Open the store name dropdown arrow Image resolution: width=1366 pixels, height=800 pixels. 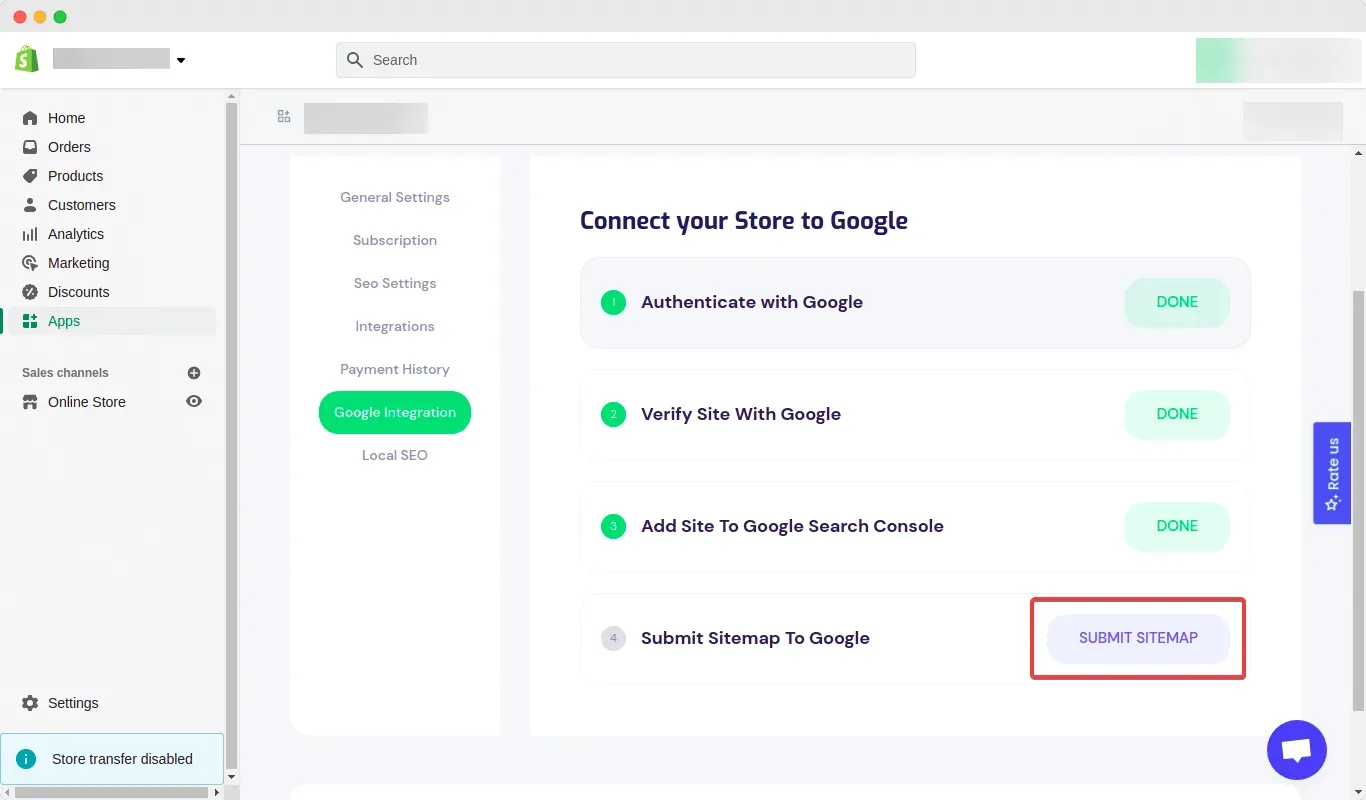coord(181,60)
